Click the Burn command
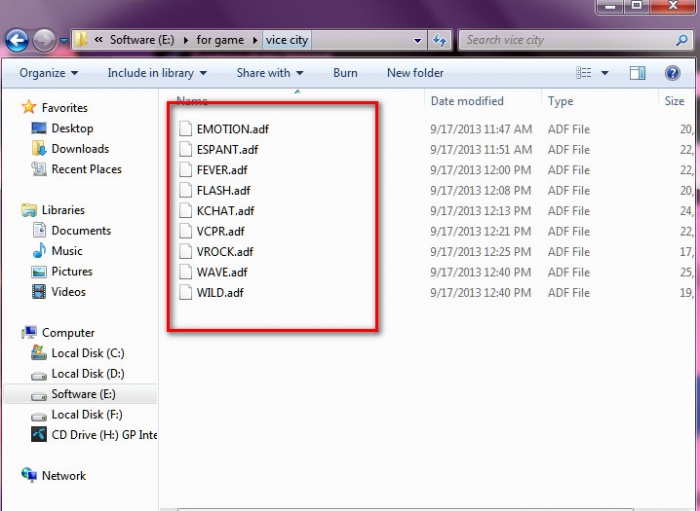Viewport: 700px width, 511px height. (345, 73)
